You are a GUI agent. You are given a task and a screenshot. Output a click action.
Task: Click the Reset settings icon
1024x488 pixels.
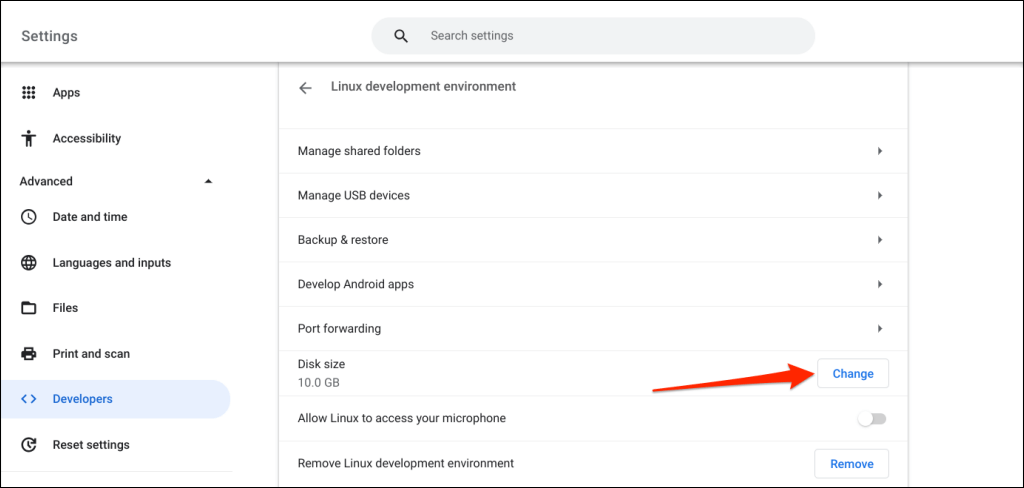29,445
